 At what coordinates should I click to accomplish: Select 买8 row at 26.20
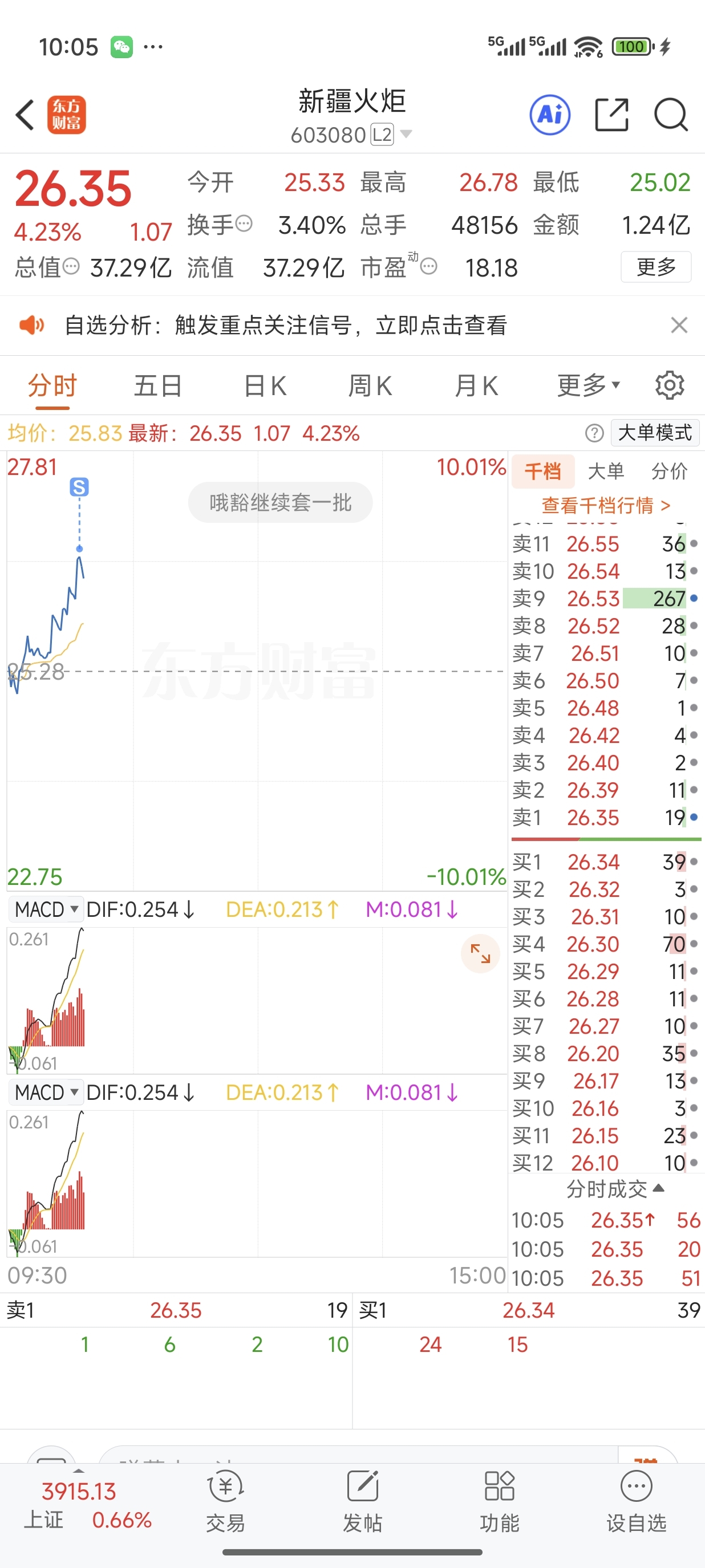point(606,1054)
